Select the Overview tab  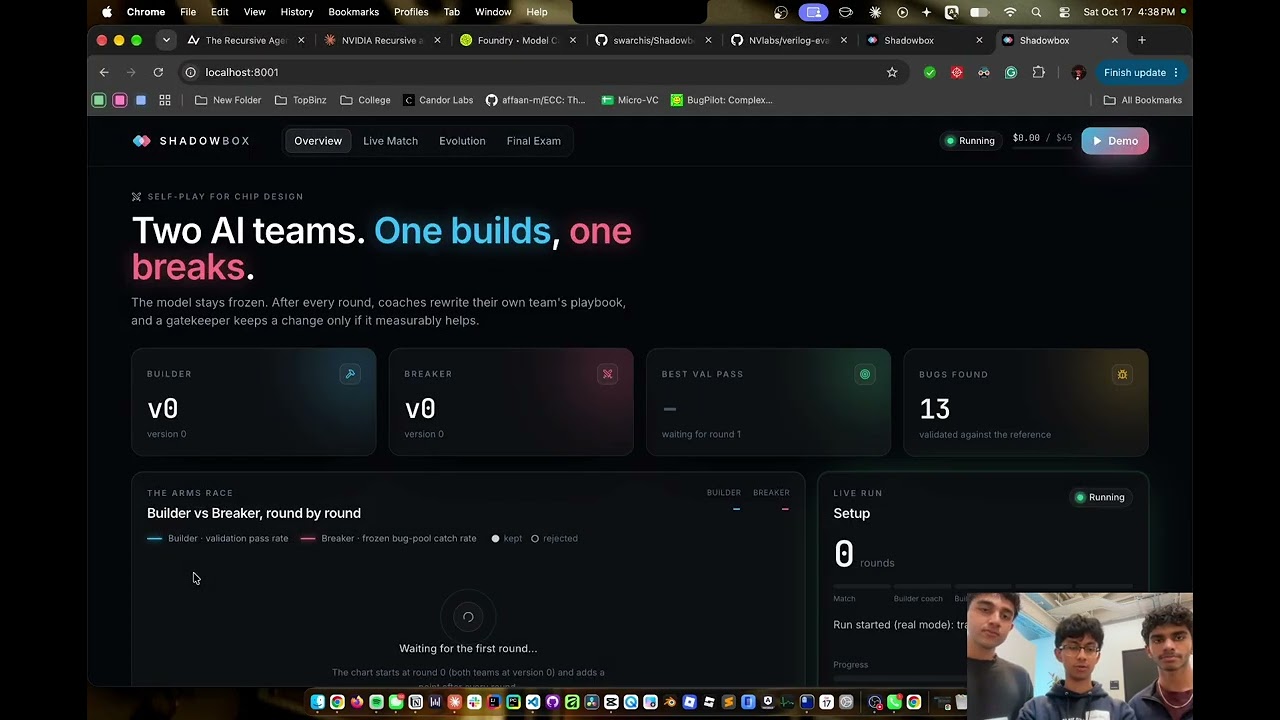(318, 141)
